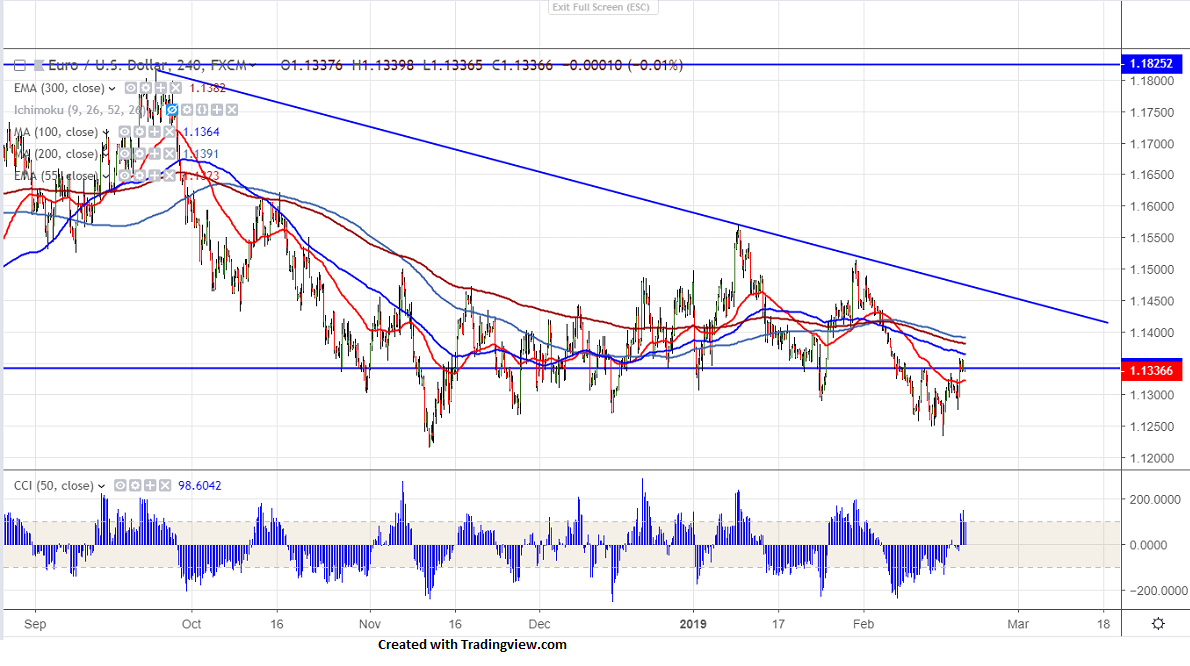Expand the CCI (50, close) dropdown arrow

101,486
